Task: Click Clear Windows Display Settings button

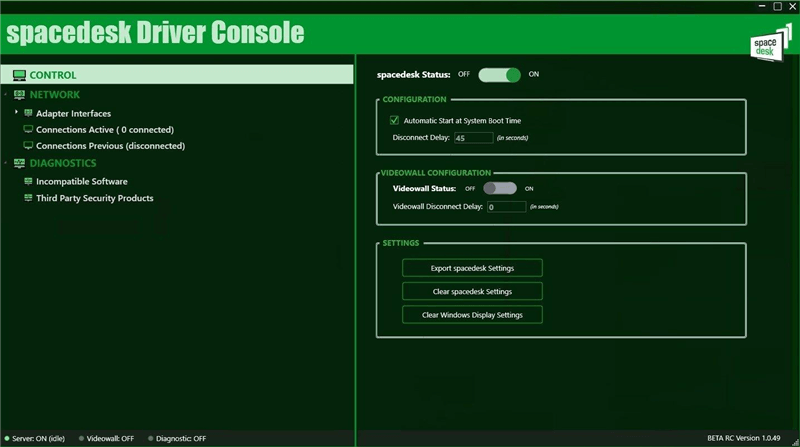Action: [472, 315]
